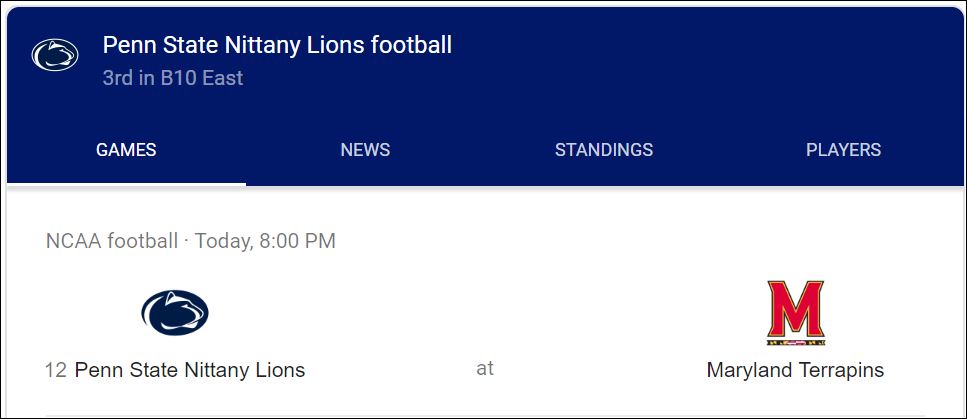Click the Today, 8:00 PM game time
The width and height of the screenshot is (967, 419).
265,241
